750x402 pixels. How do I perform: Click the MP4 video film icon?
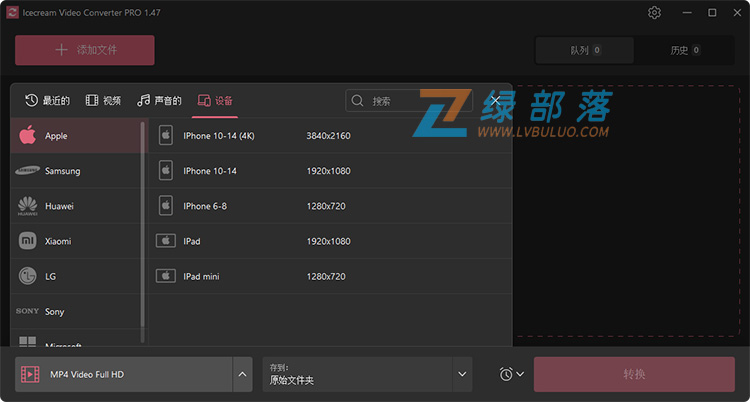point(30,374)
